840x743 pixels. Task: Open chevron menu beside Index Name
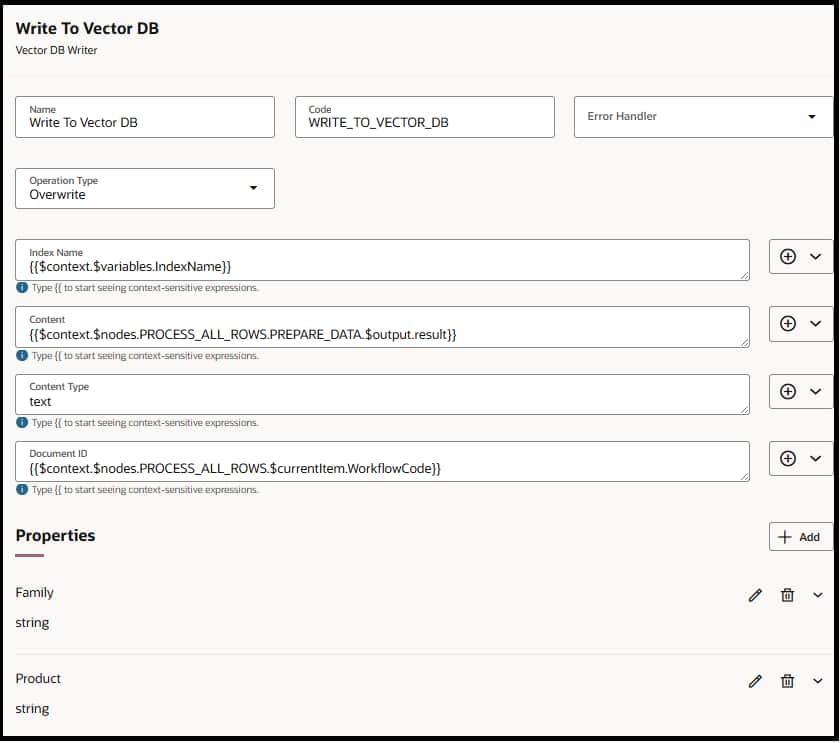[x=815, y=256]
